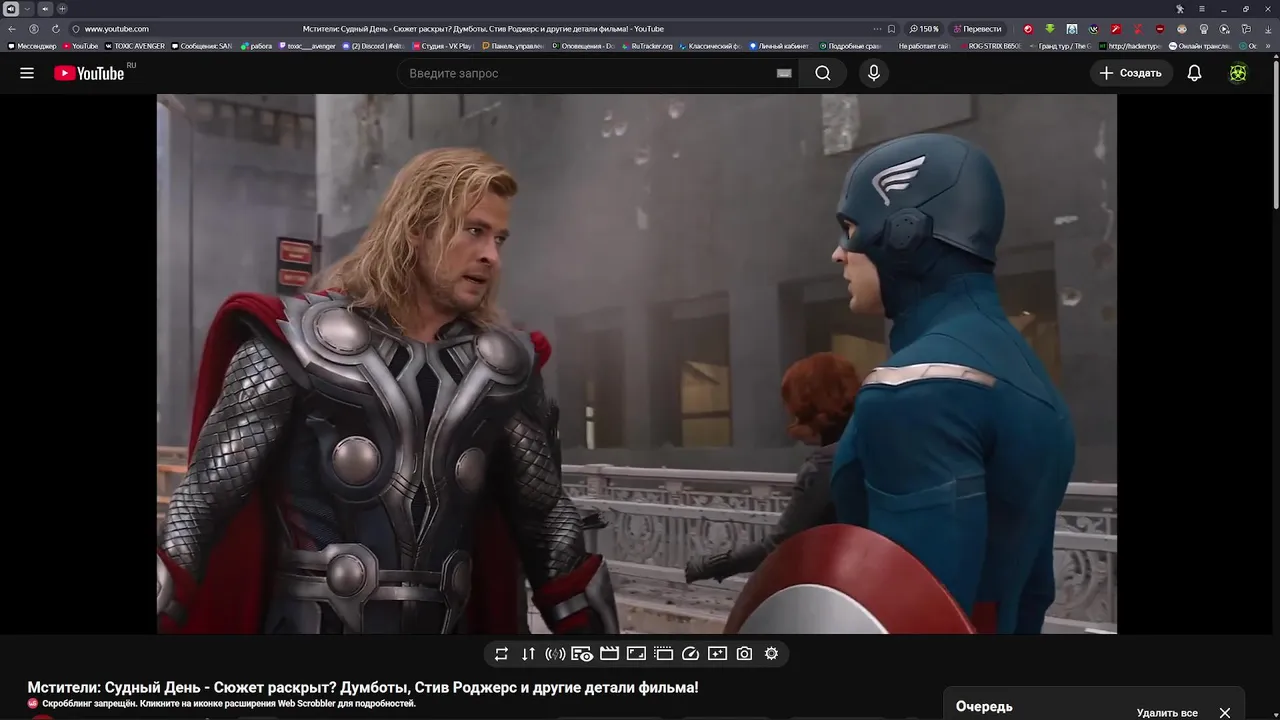Open the on-screen keyboard in search box

click(x=784, y=73)
